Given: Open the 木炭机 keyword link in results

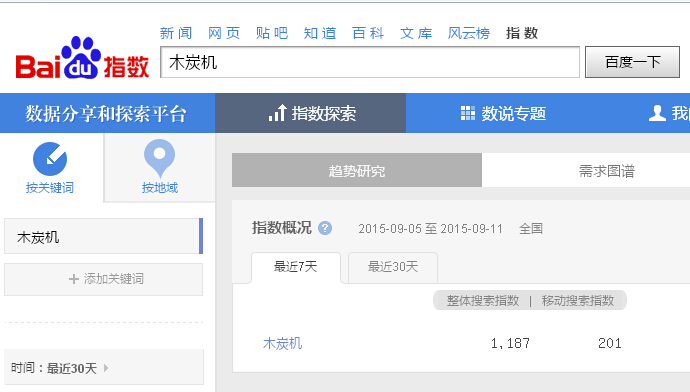Looking at the screenshot, I should point(283,343).
